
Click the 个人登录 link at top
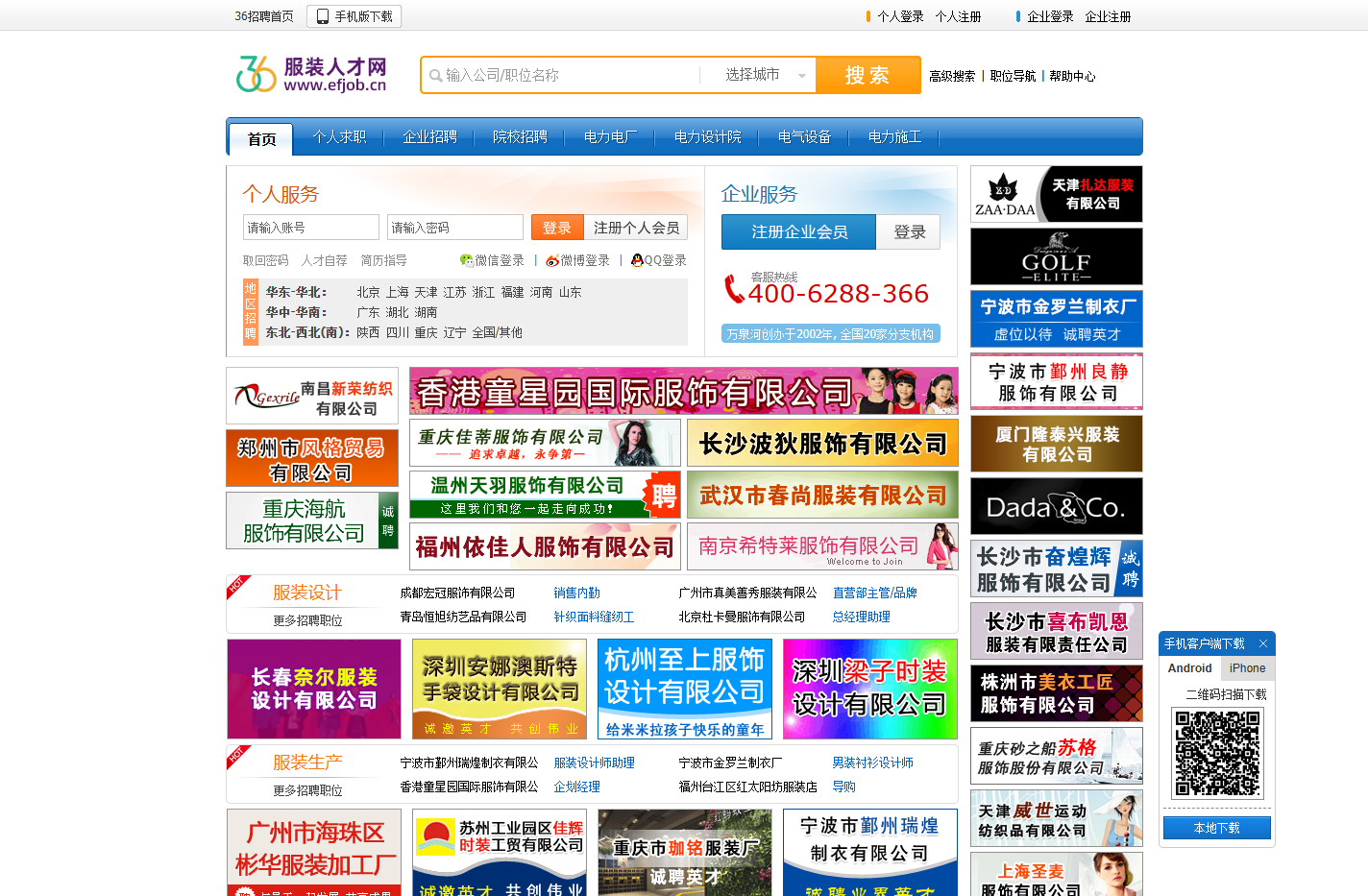900,16
